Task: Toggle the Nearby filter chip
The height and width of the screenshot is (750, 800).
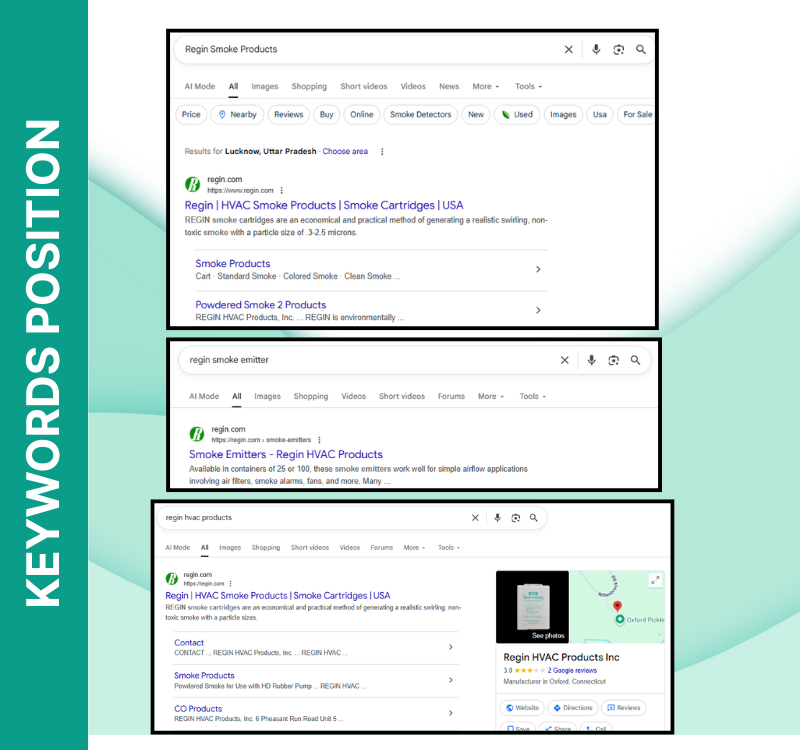Action: point(237,115)
